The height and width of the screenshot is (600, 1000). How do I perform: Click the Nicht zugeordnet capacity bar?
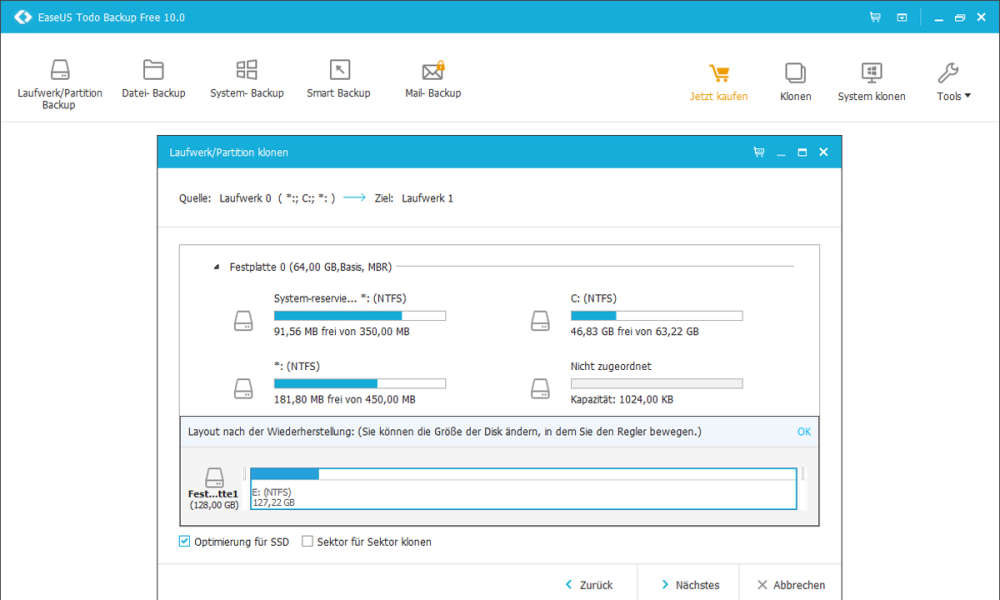coord(656,384)
